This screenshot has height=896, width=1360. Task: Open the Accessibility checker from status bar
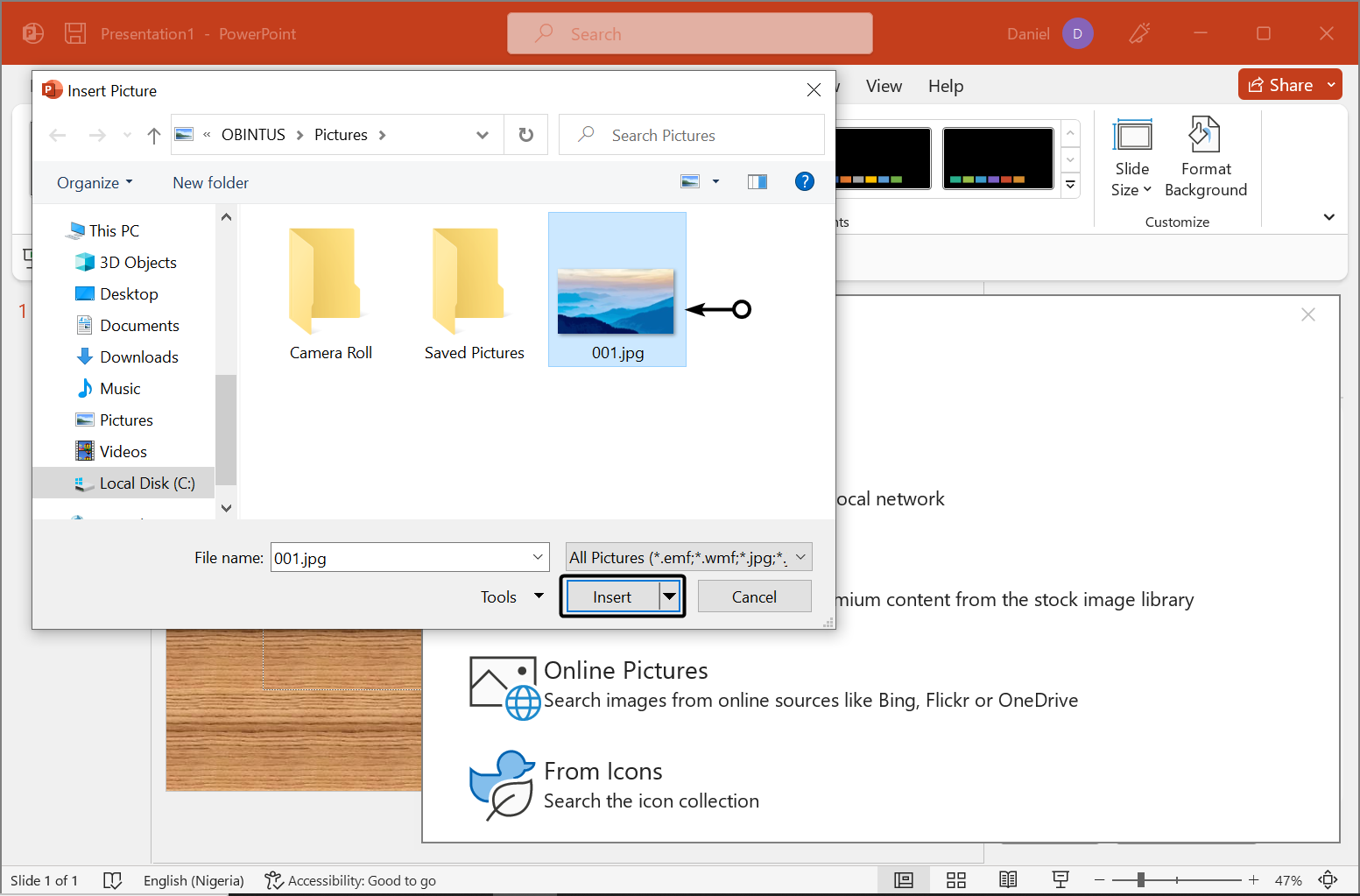pyautogui.click(x=350, y=880)
